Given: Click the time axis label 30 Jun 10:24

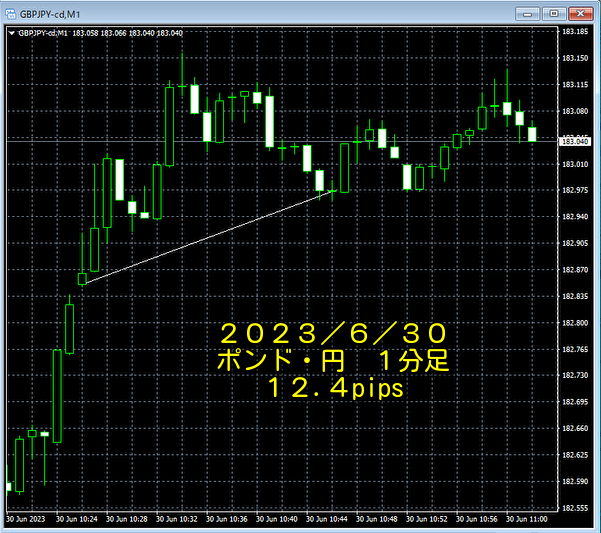Looking at the screenshot, I should tap(77, 519).
